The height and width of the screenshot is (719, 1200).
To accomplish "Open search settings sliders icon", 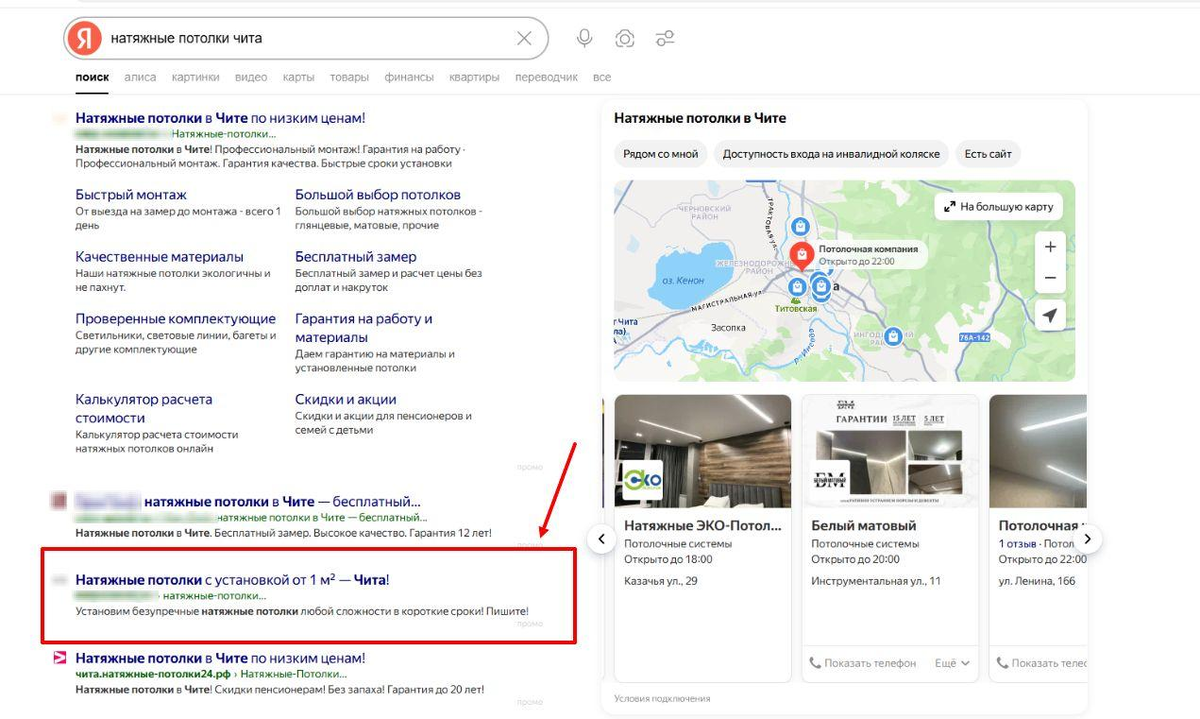I will [x=665, y=38].
